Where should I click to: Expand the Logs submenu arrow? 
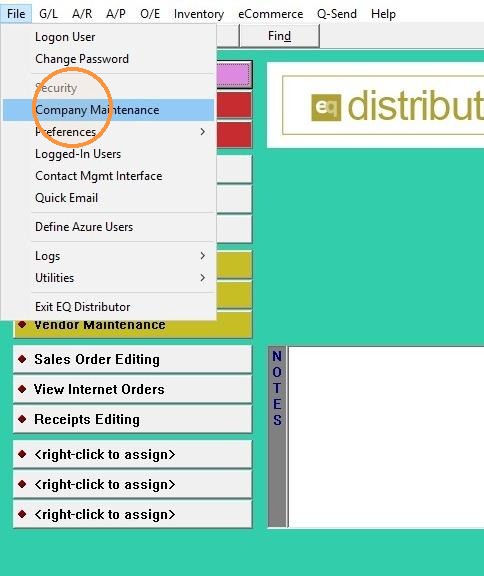[x=203, y=256]
